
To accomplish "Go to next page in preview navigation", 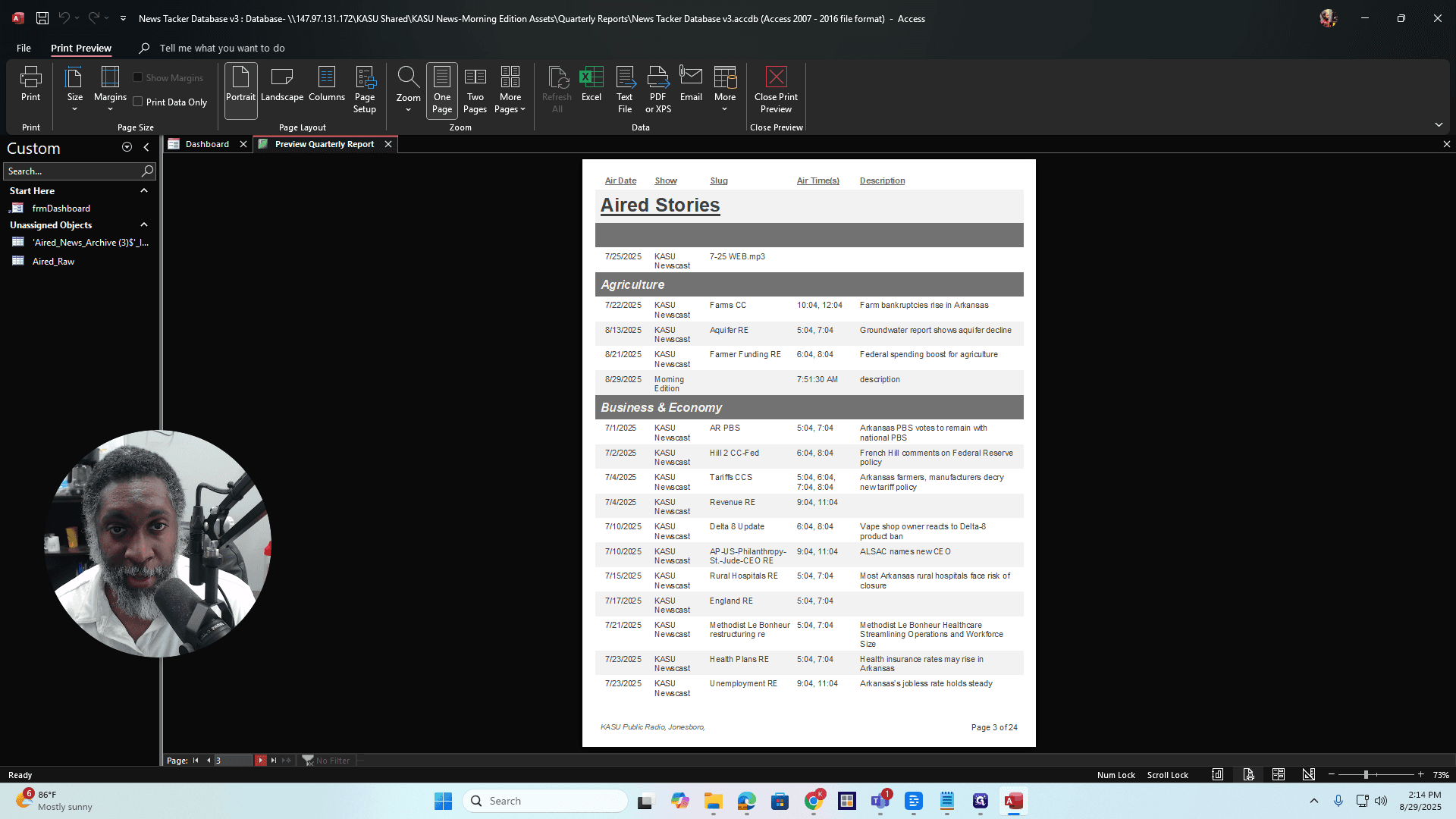I will (x=261, y=760).
